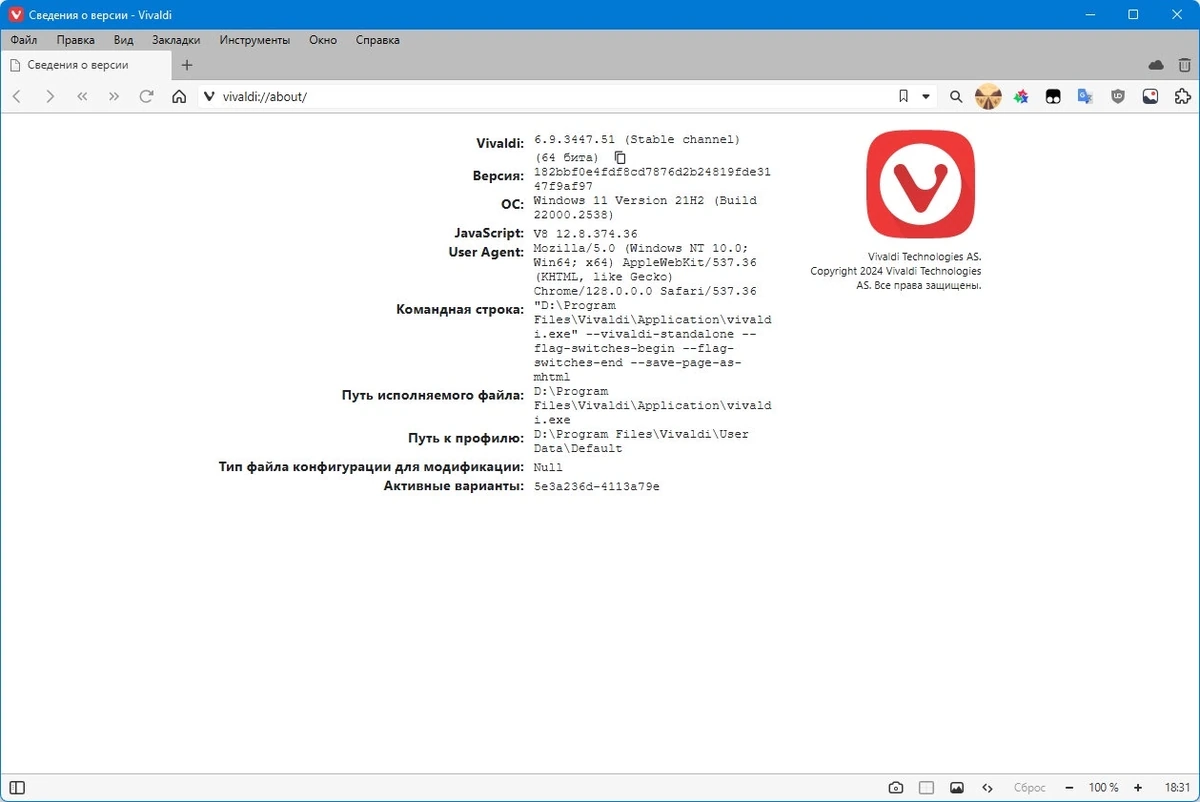1200x802 pixels.
Task: Open closed tabs trash can
Action: (1184, 65)
